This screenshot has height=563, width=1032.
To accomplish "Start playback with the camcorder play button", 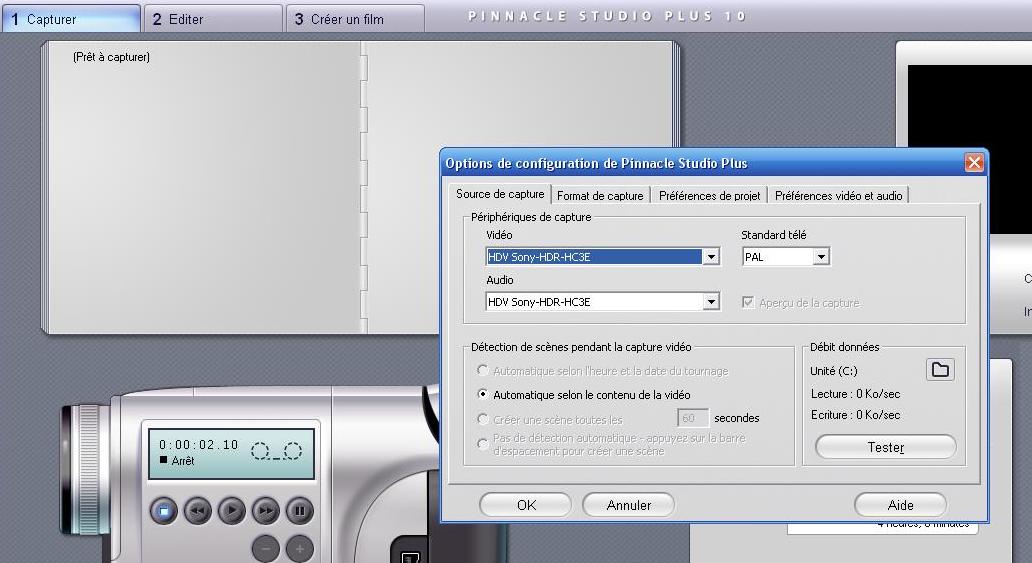I will [232, 510].
